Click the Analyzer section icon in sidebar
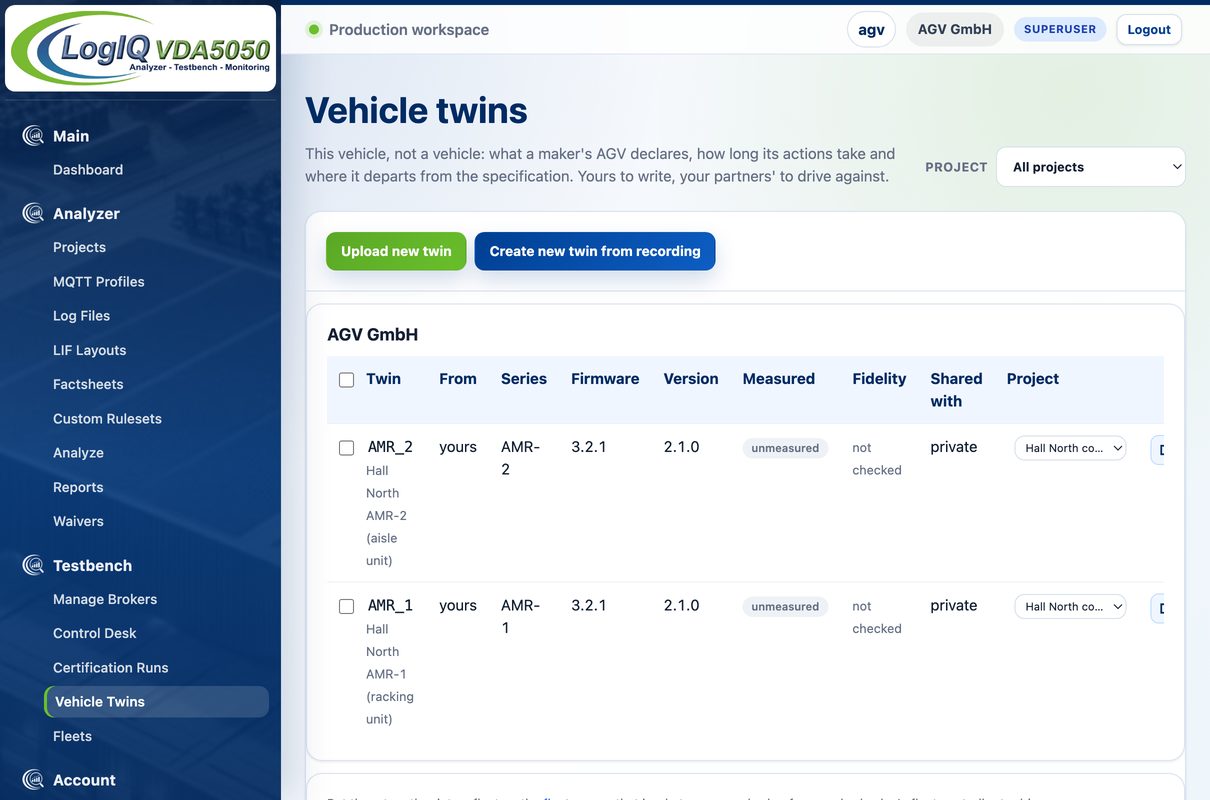The image size is (1210, 800). [x=33, y=213]
